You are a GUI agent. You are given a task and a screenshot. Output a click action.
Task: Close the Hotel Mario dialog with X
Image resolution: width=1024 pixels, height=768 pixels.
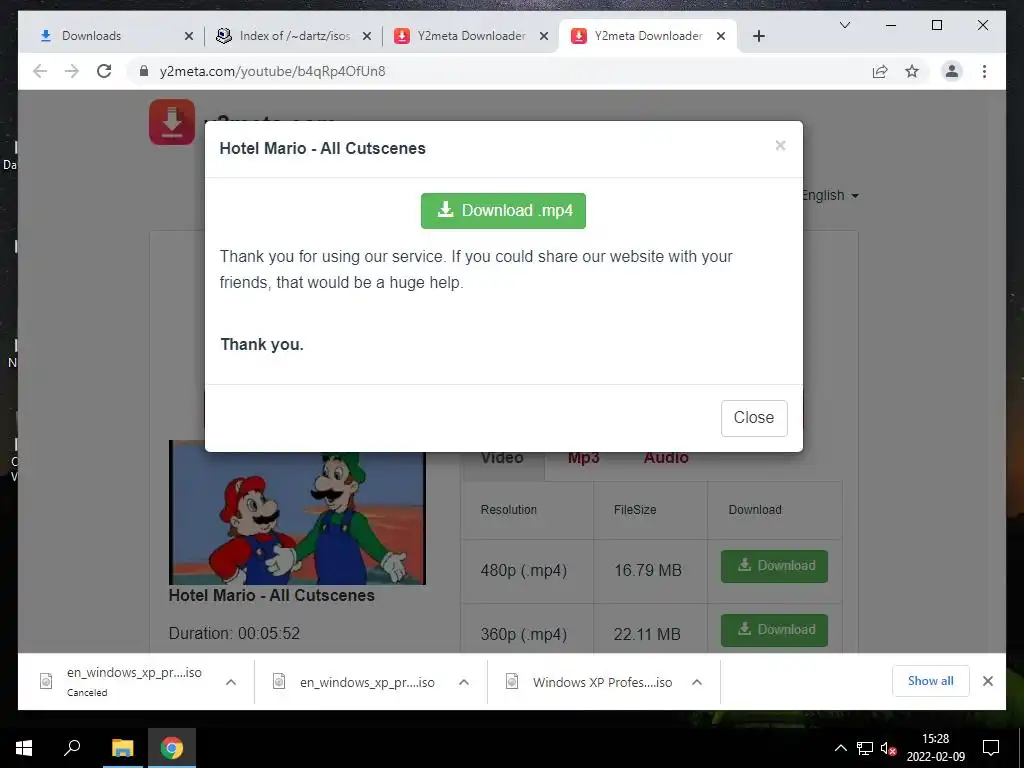tap(780, 146)
